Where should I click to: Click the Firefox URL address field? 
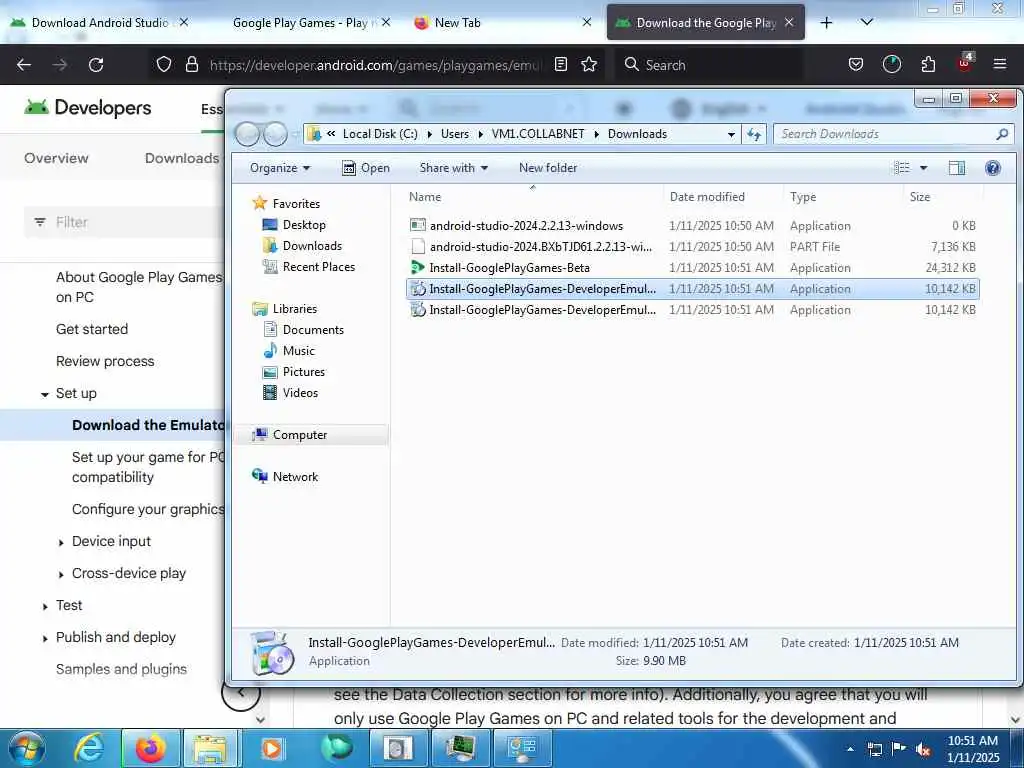pyautogui.click(x=375, y=65)
